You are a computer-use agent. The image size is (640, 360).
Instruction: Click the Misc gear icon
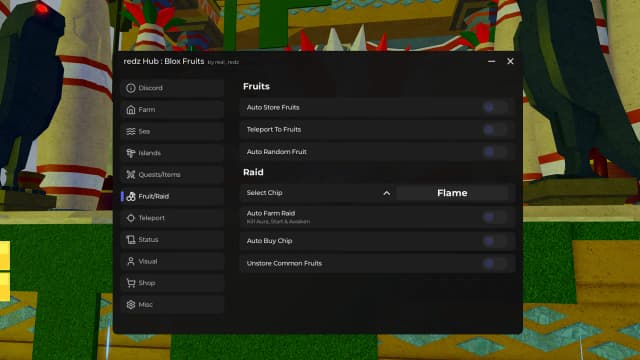coord(131,304)
